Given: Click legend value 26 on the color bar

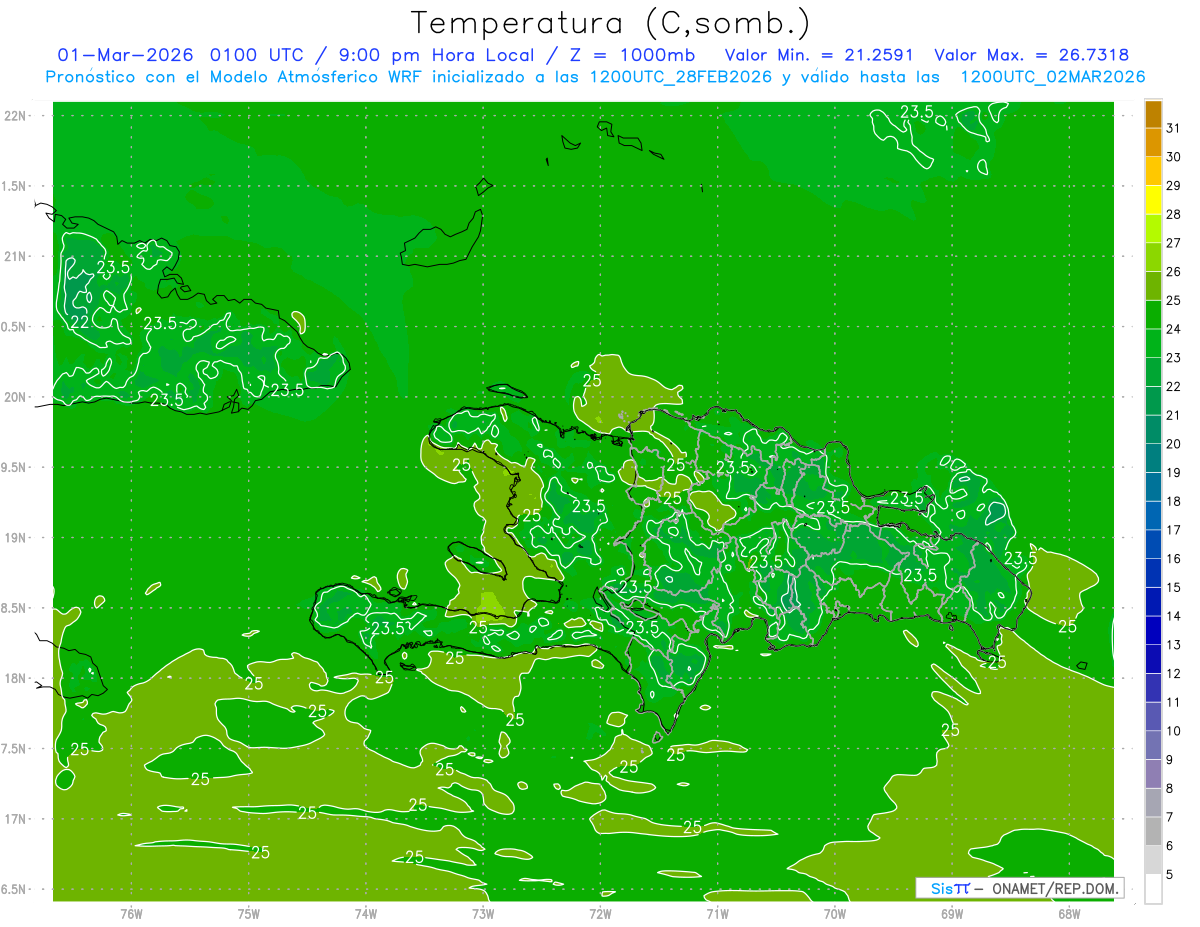Looking at the screenshot, I should (1174, 272).
